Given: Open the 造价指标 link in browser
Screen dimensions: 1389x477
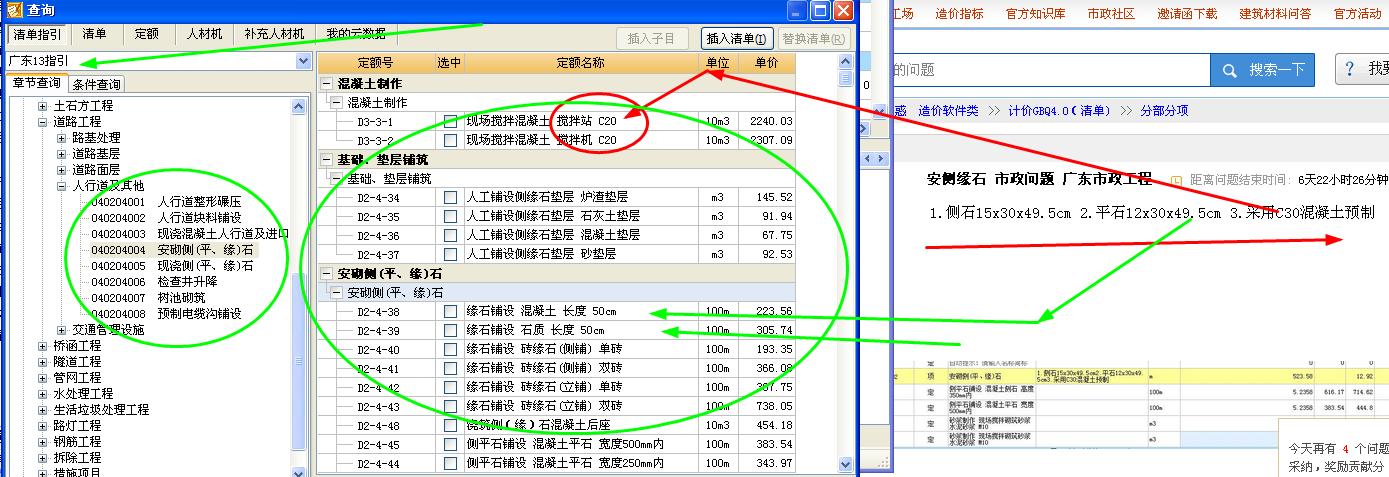Looking at the screenshot, I should click(x=959, y=14).
